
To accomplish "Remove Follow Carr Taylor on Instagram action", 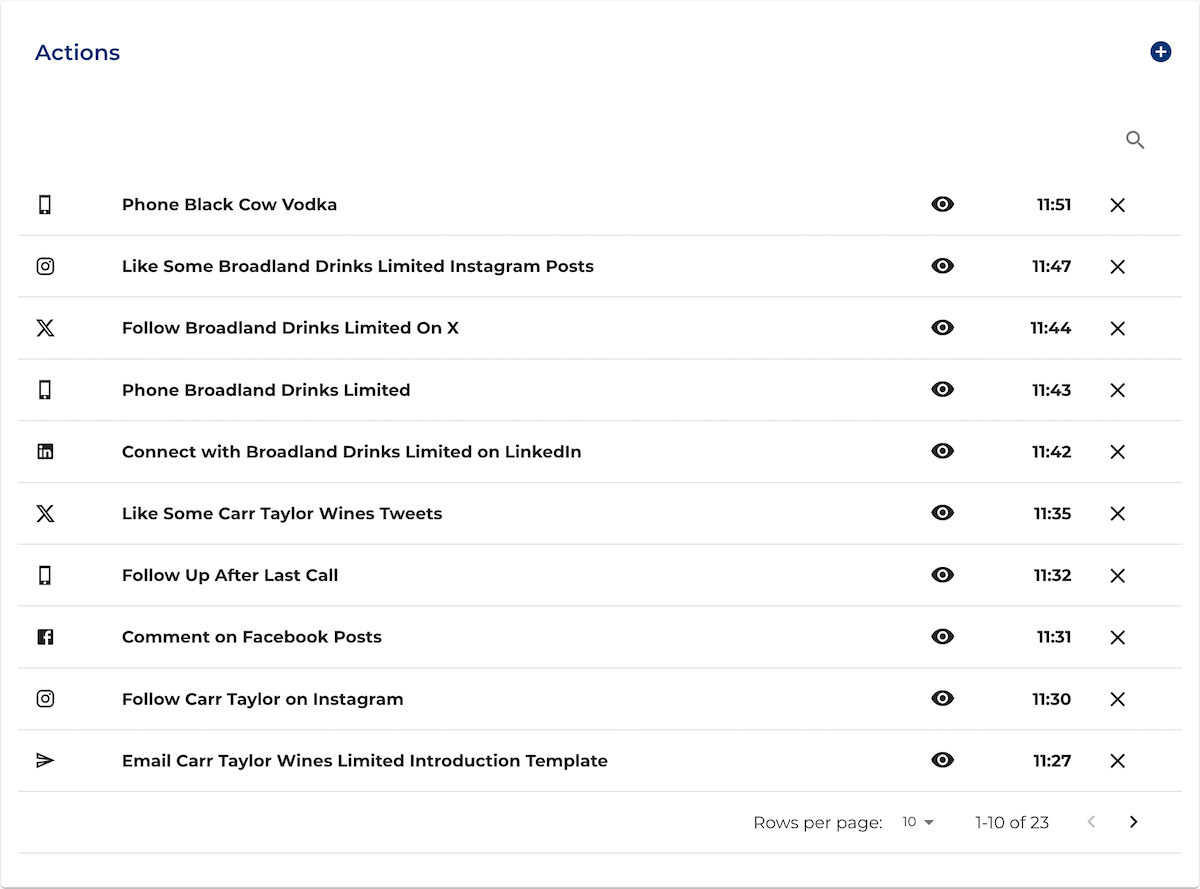I will [x=1118, y=699].
